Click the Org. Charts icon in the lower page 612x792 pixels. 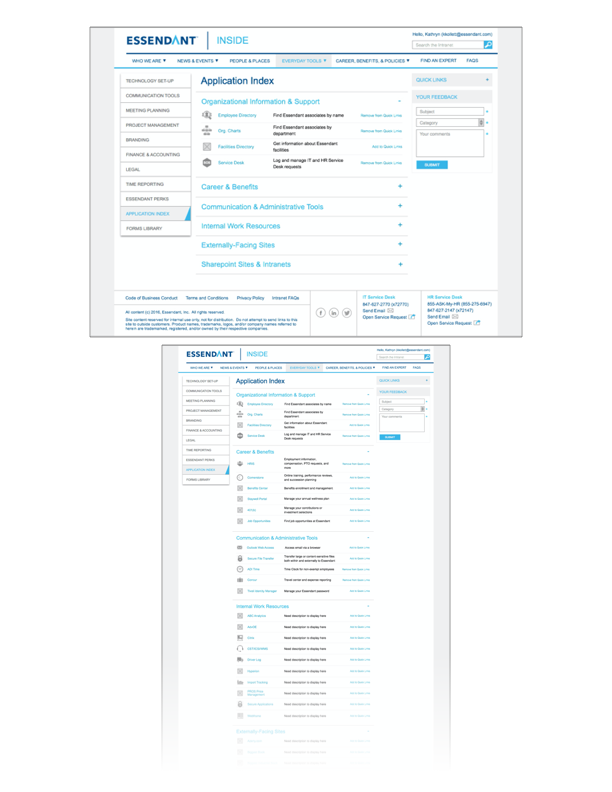[240, 414]
